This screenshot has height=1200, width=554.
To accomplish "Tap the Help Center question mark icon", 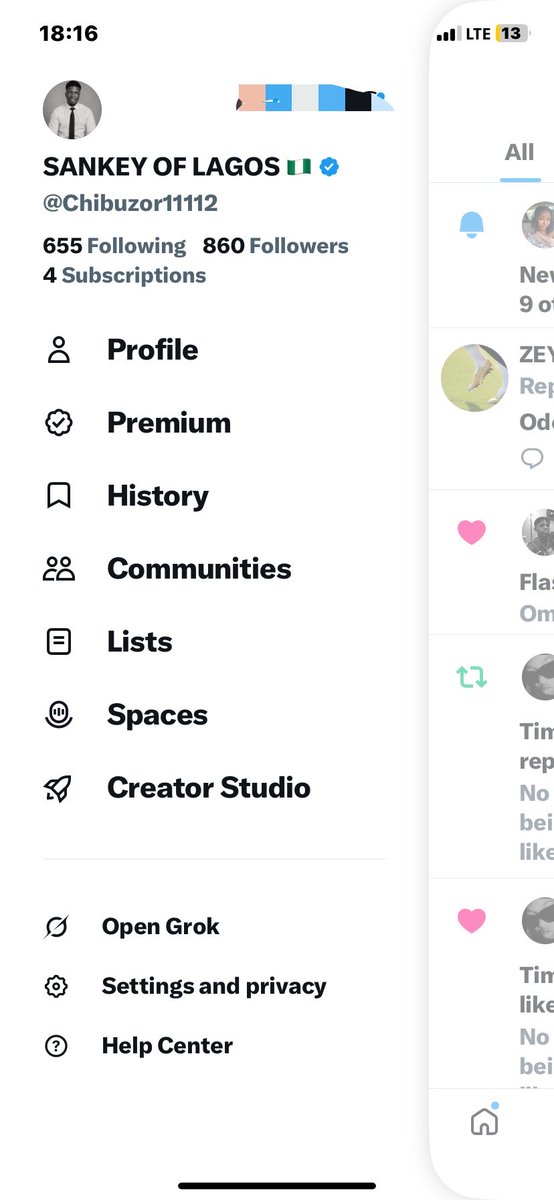I will [56, 1046].
